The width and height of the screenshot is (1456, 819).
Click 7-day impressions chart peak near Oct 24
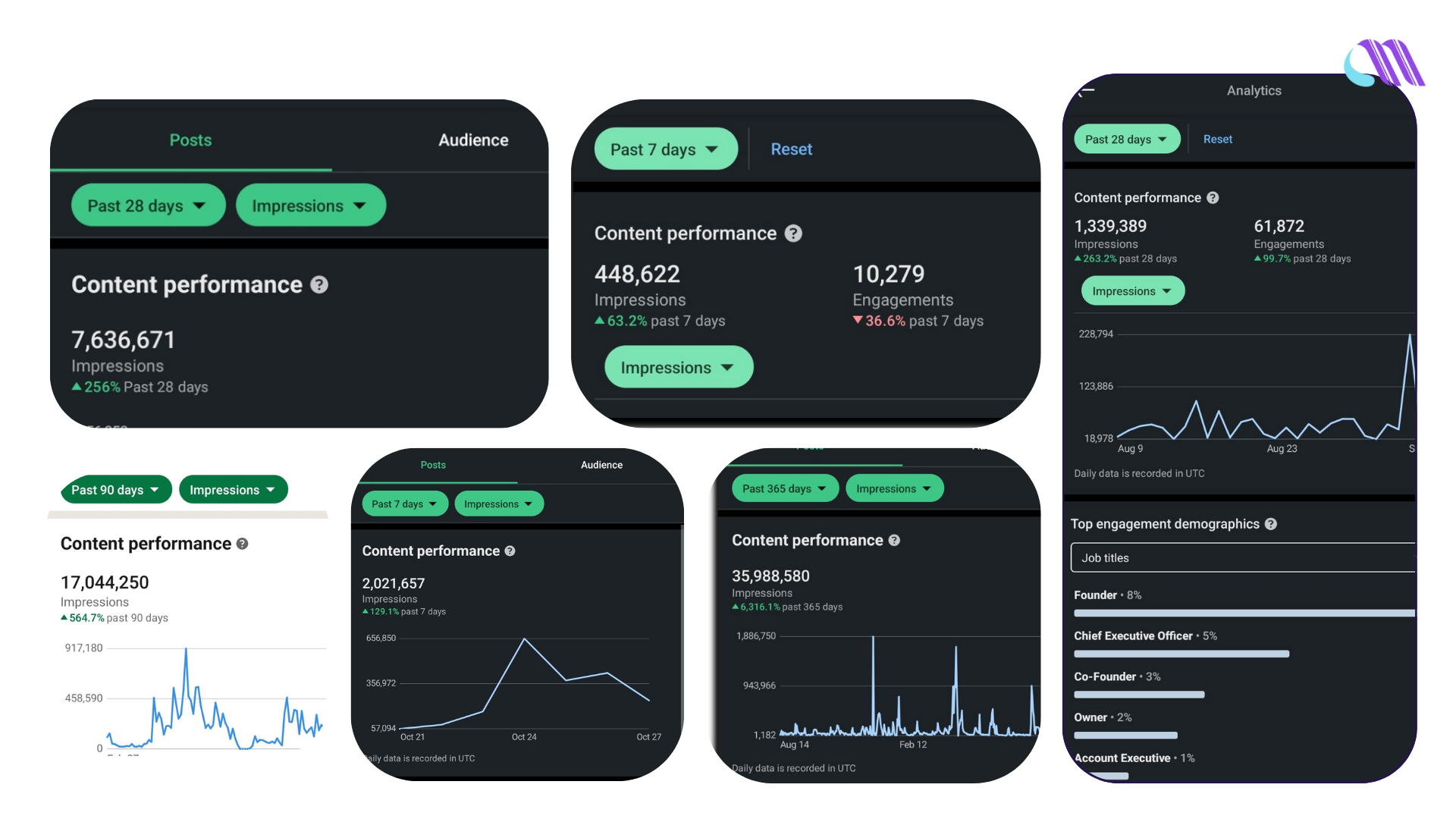pyautogui.click(x=525, y=639)
